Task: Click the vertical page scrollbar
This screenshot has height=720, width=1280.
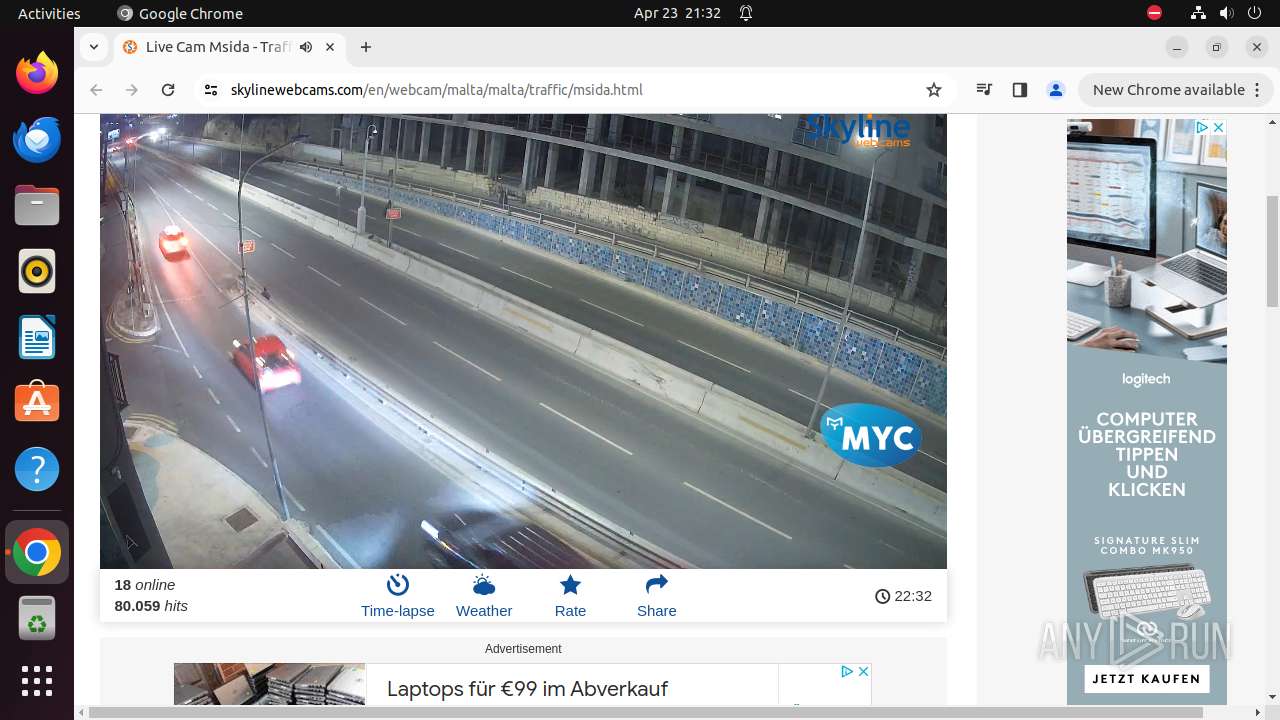Action: tap(1272, 250)
